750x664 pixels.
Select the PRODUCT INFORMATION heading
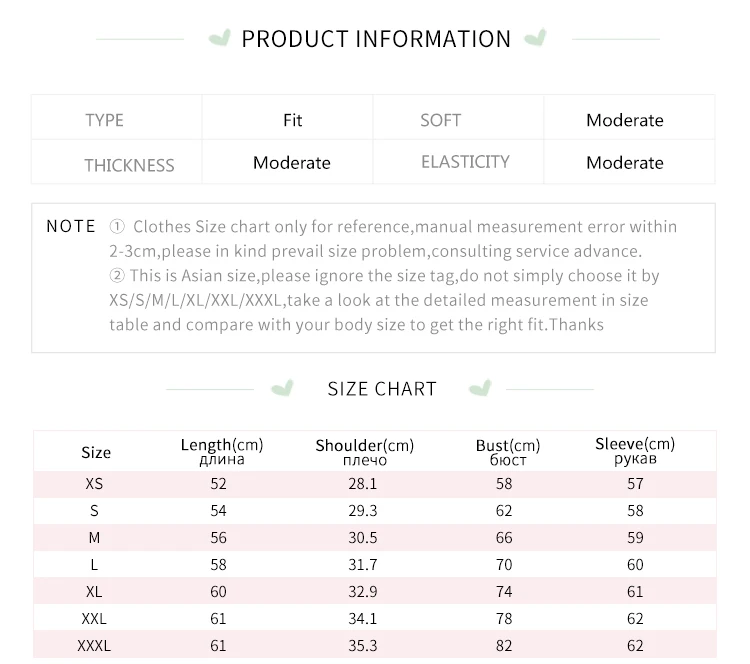pyautogui.click(x=376, y=39)
